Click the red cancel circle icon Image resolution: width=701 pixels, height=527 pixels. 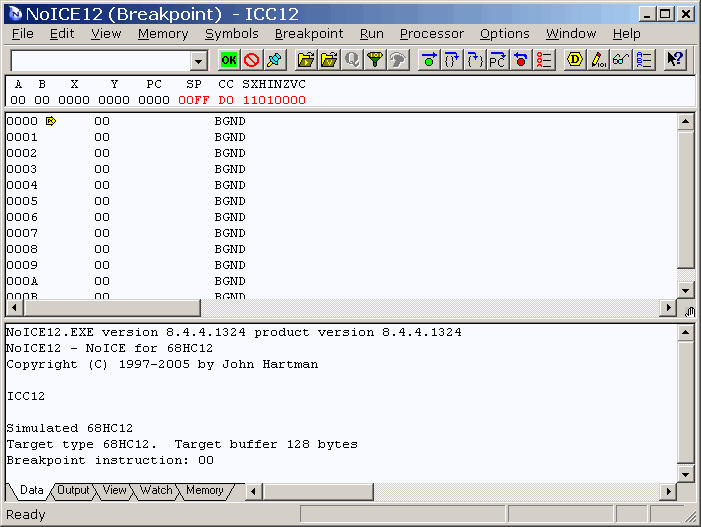(x=252, y=60)
